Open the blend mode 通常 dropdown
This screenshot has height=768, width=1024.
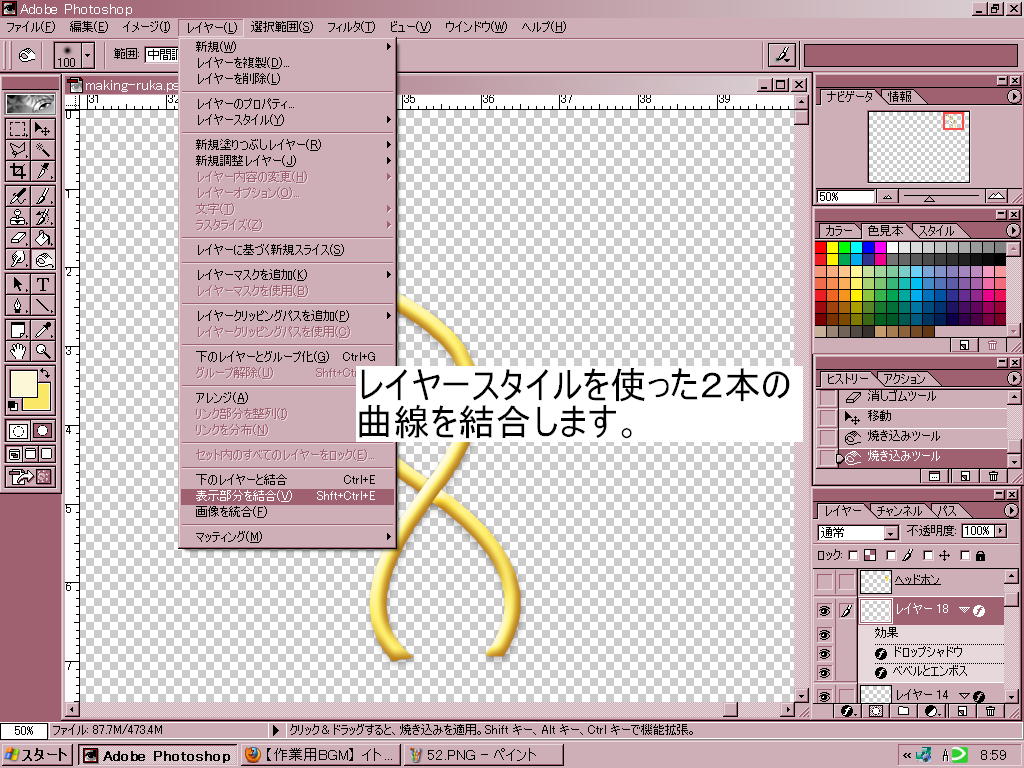pyautogui.click(x=890, y=532)
